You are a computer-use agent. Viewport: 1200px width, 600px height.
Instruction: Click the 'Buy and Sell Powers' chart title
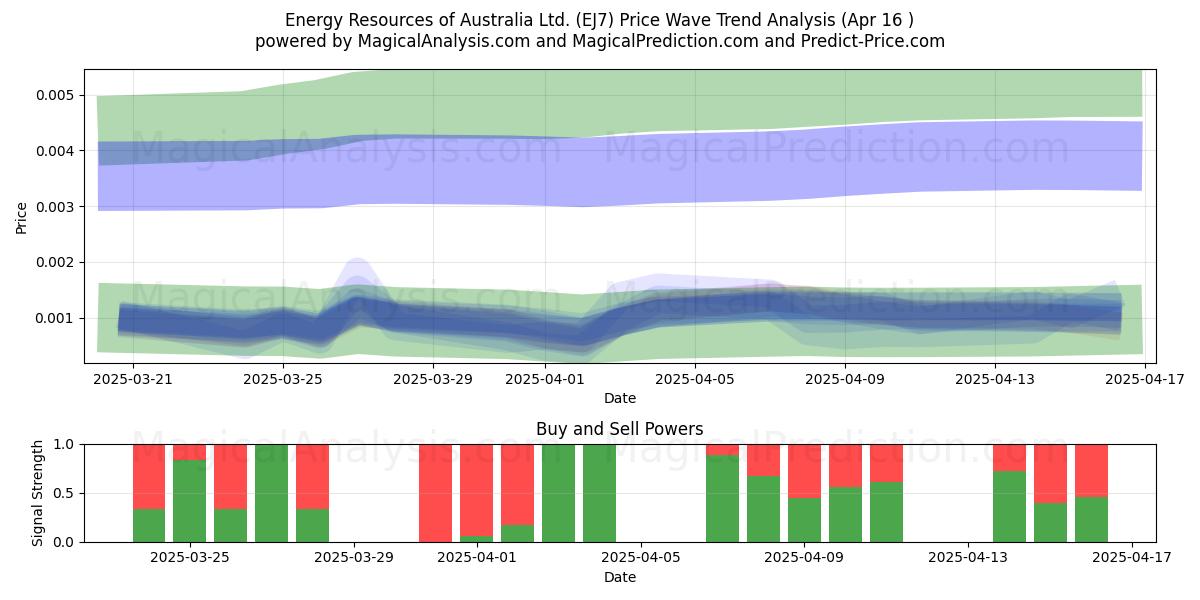coord(620,429)
